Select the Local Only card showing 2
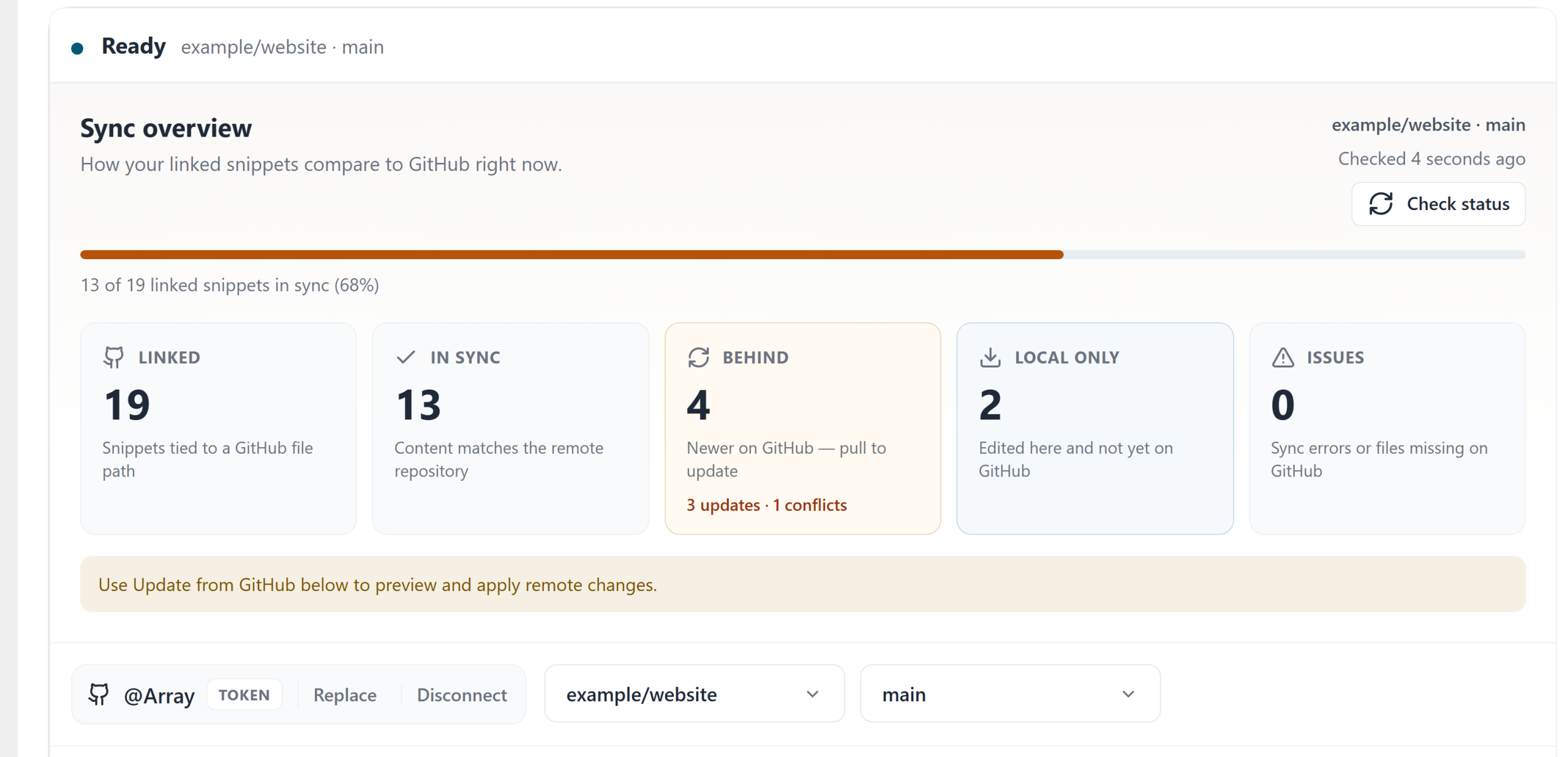The width and height of the screenshot is (1568, 757). [x=1095, y=429]
